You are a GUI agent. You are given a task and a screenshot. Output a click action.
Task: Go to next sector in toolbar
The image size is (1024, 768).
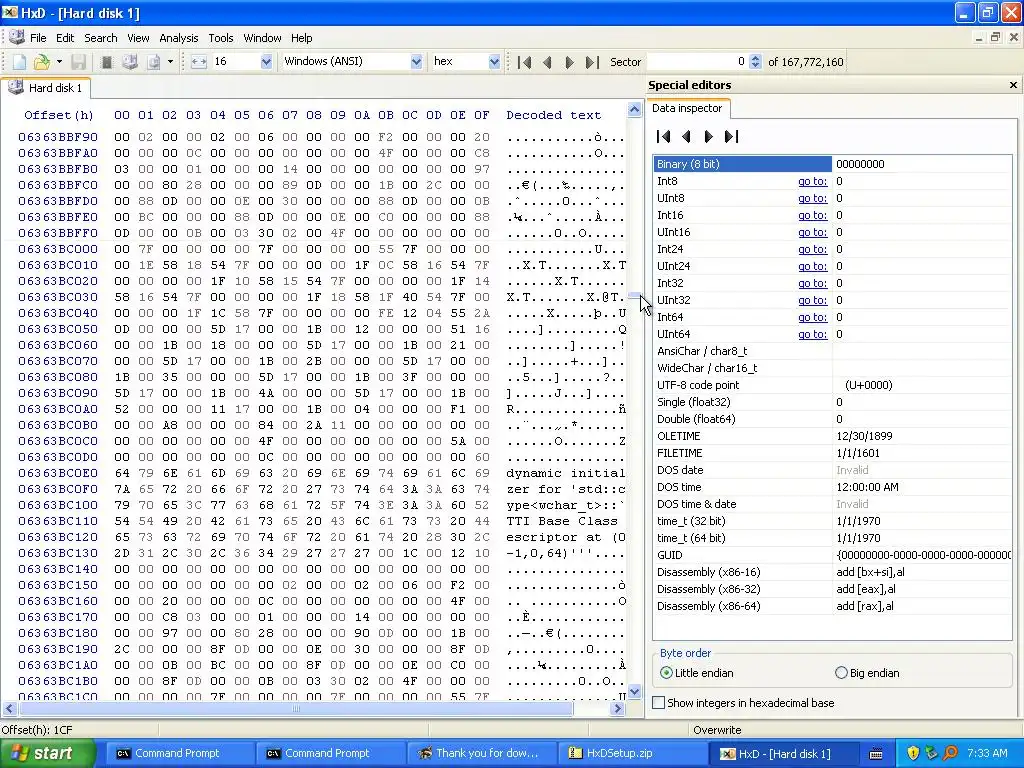(569, 62)
